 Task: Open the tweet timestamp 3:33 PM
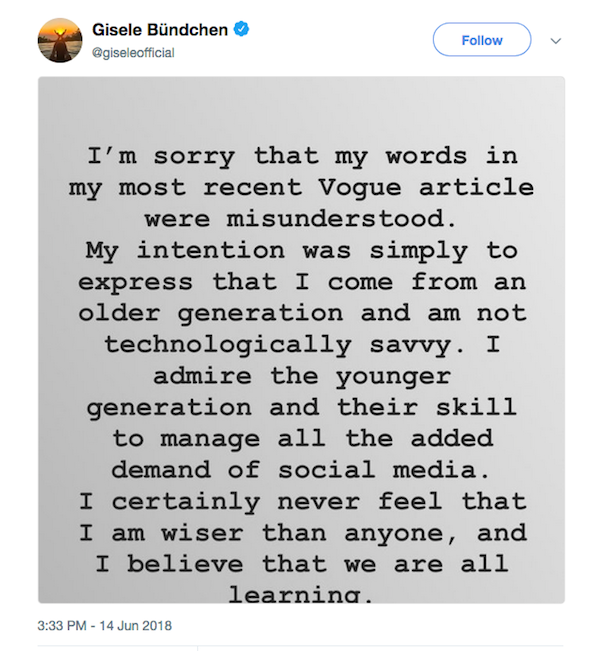[x=62, y=626]
